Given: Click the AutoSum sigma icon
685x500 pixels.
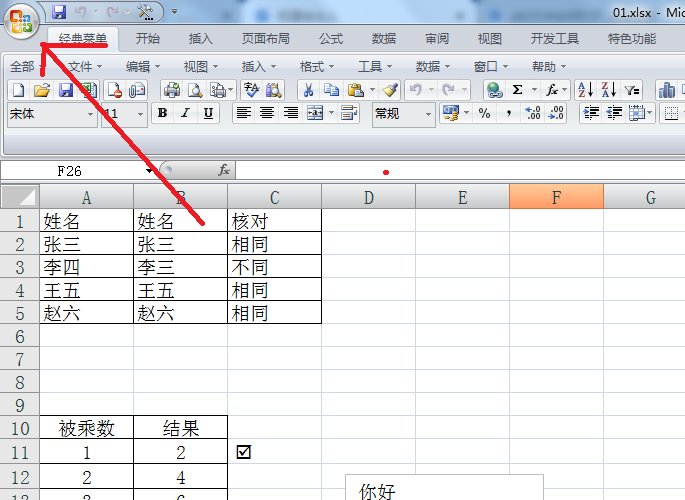Looking at the screenshot, I should (517, 90).
